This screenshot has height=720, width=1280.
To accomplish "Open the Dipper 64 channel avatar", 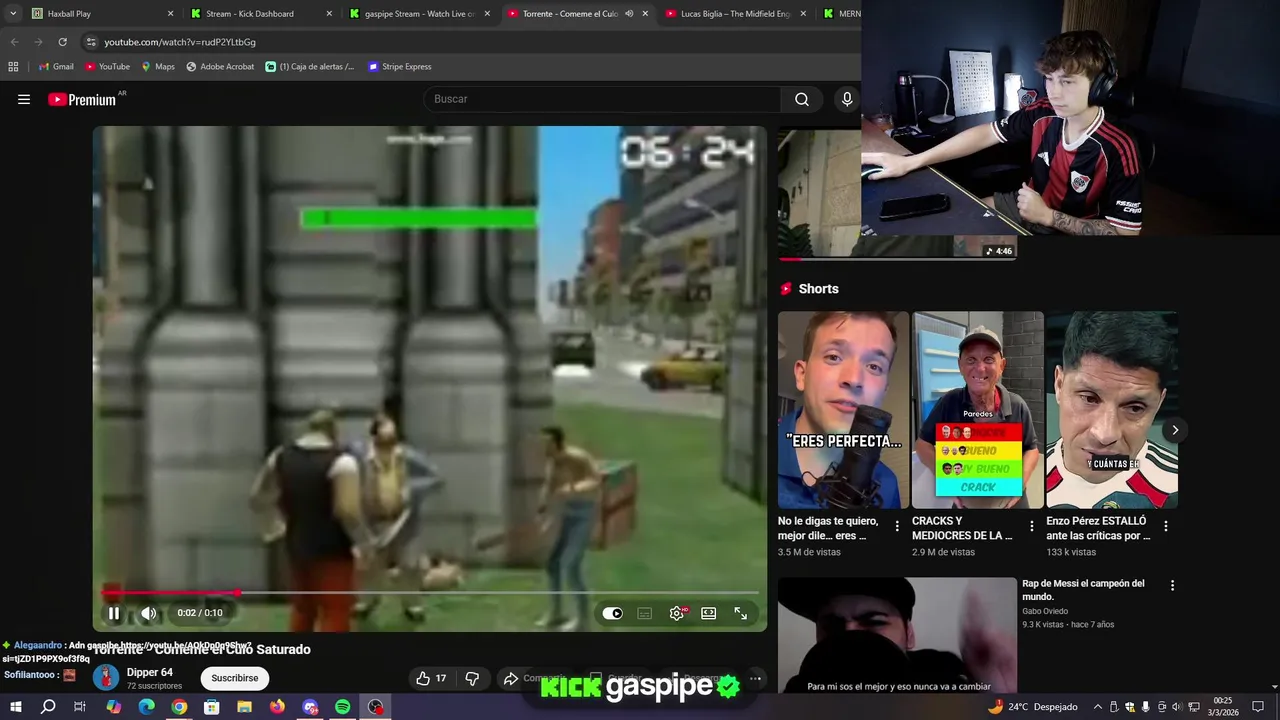I will tap(106, 678).
